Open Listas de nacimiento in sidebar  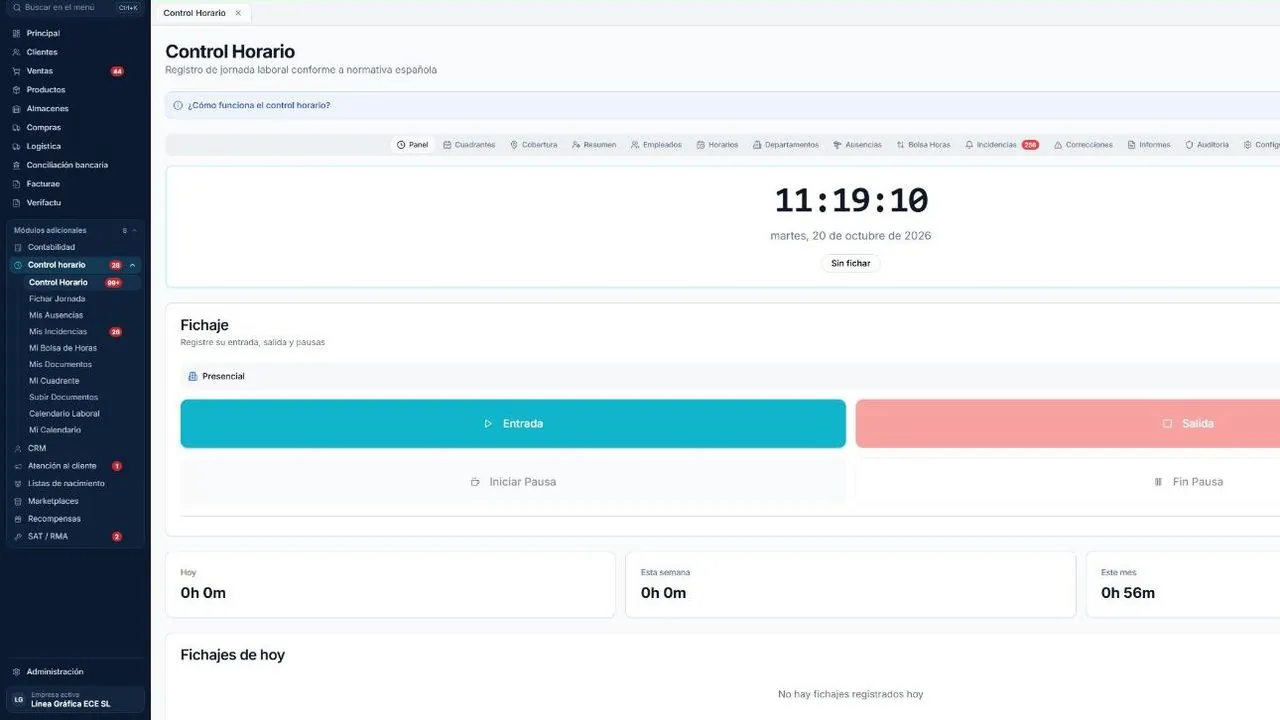click(x=66, y=484)
